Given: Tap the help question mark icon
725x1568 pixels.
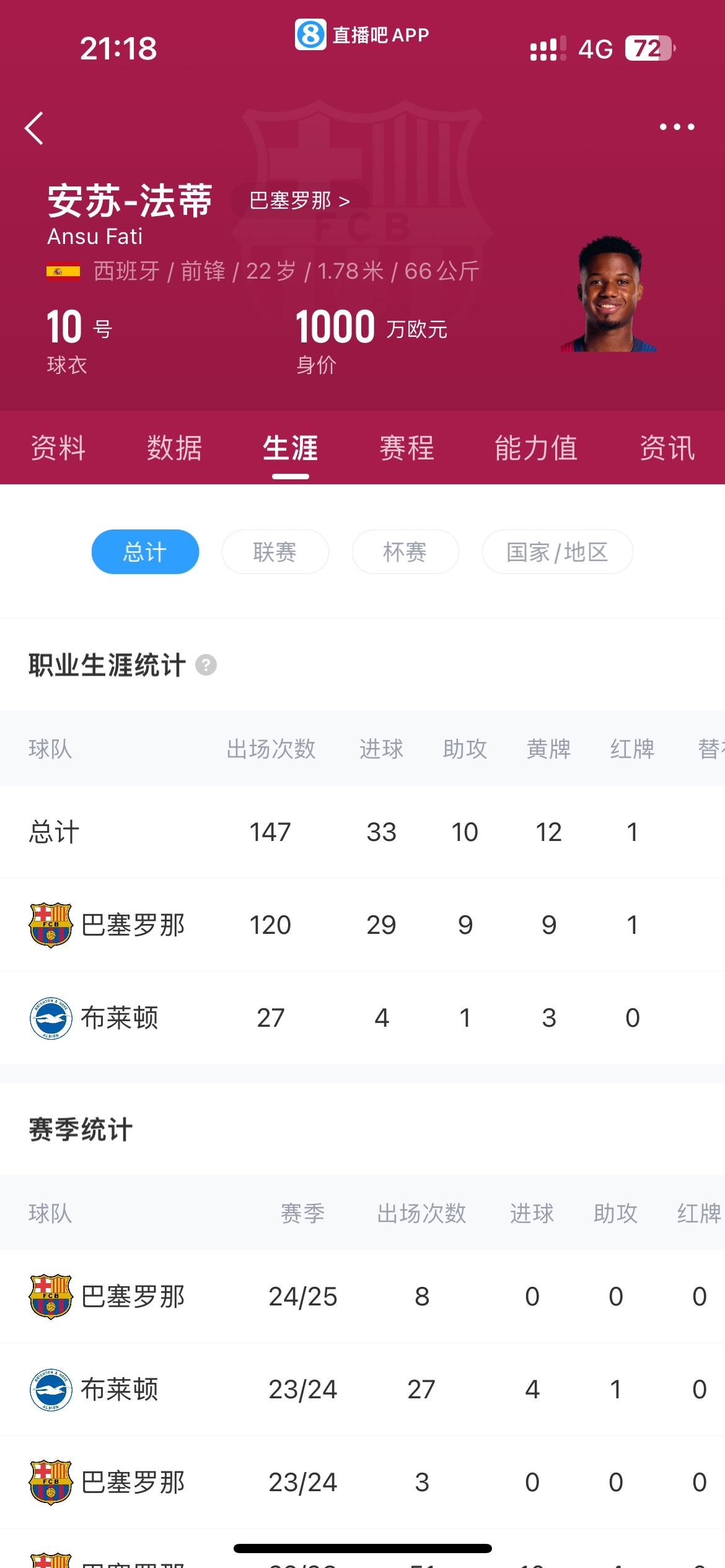Looking at the screenshot, I should (206, 665).
